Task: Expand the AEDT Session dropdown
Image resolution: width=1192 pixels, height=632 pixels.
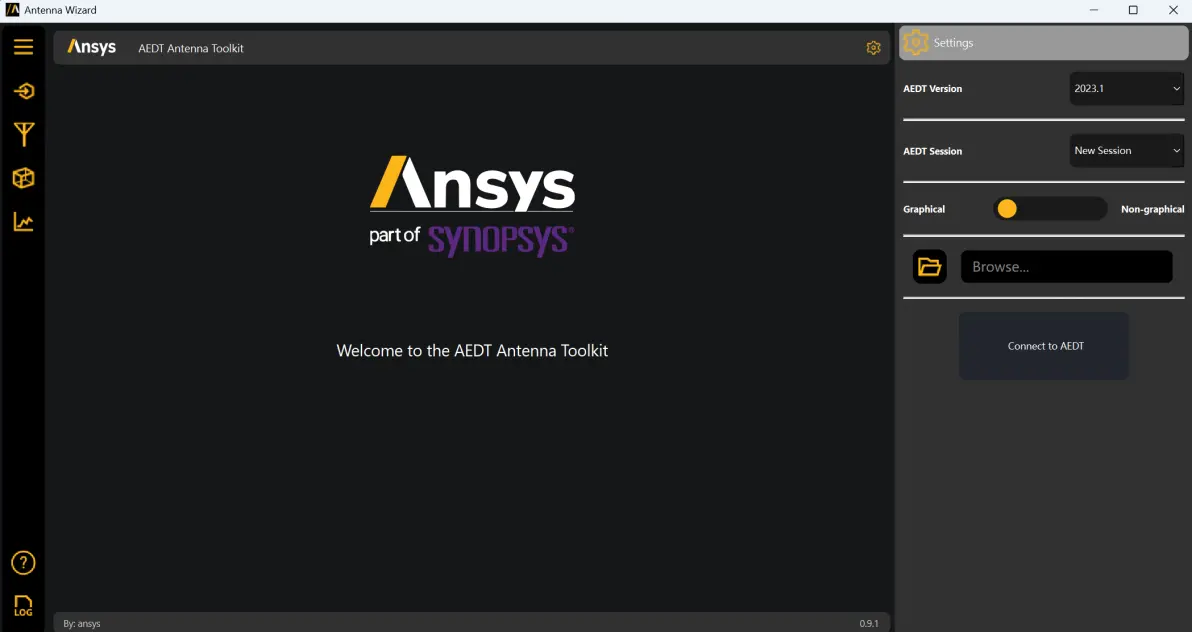Action: tap(1127, 151)
